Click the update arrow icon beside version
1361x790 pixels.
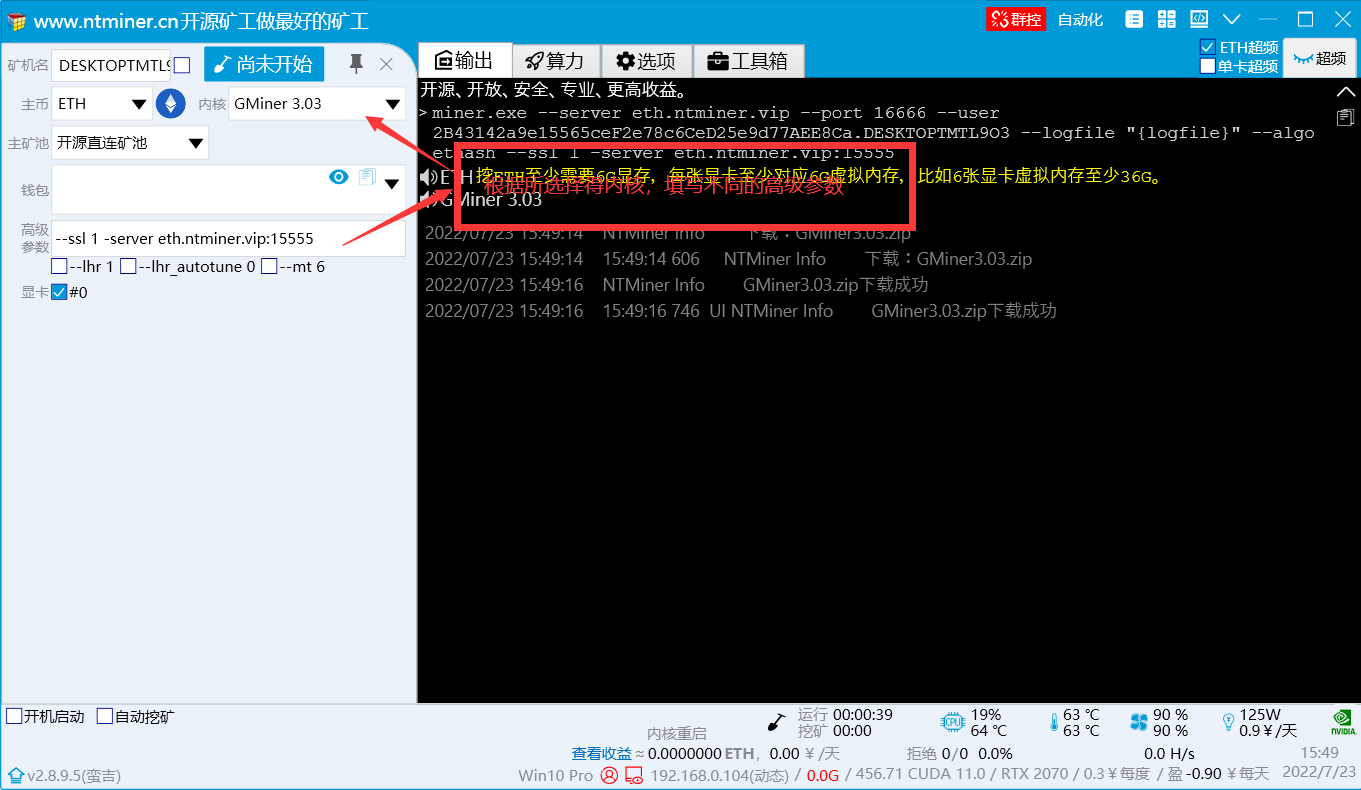(x=15, y=775)
